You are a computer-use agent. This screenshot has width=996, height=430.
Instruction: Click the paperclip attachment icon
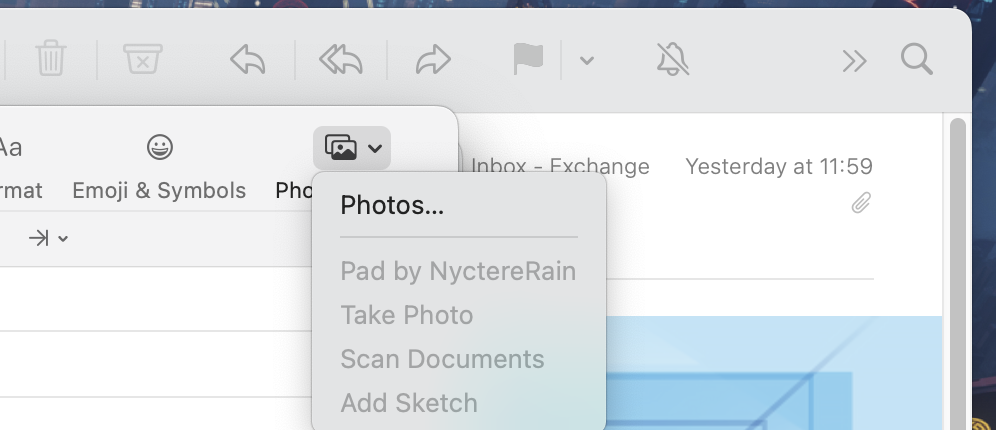coord(861,204)
